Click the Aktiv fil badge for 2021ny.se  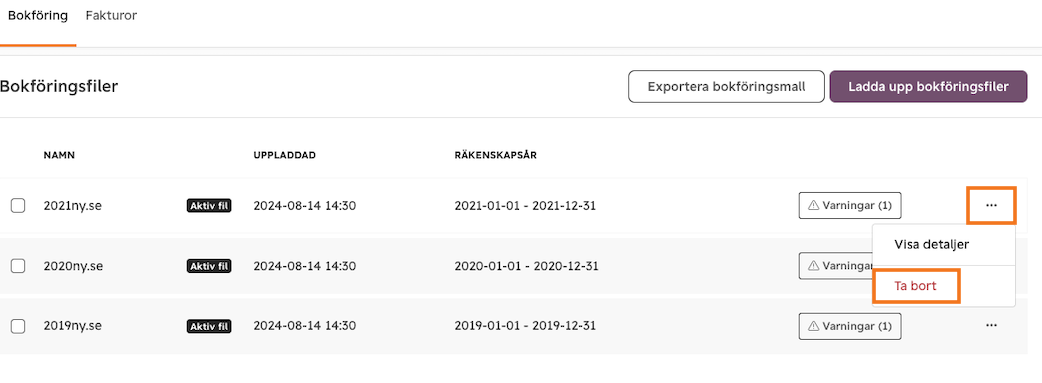(209, 206)
